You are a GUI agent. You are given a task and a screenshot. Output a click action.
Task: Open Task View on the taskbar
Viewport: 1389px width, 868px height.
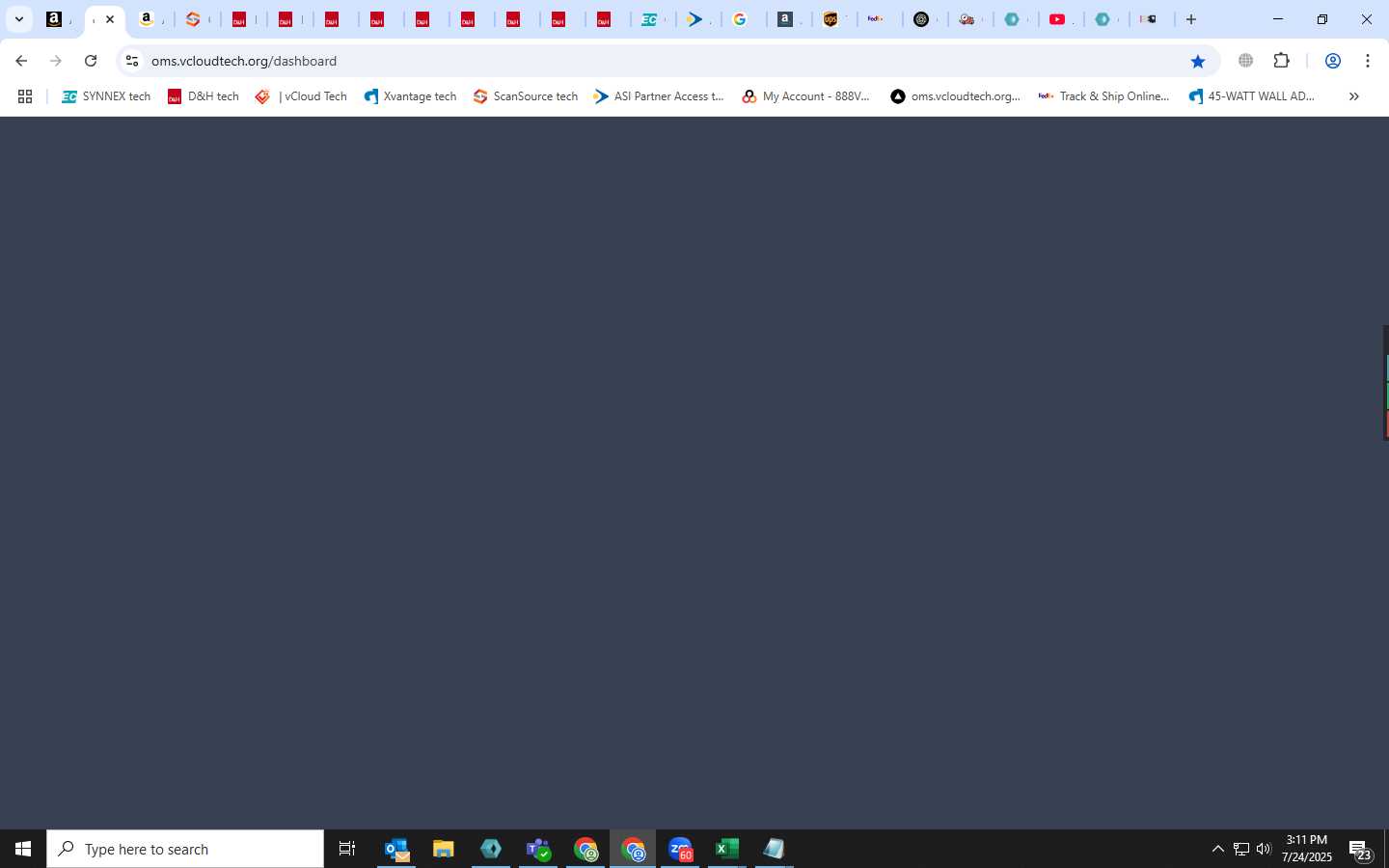pos(347,849)
